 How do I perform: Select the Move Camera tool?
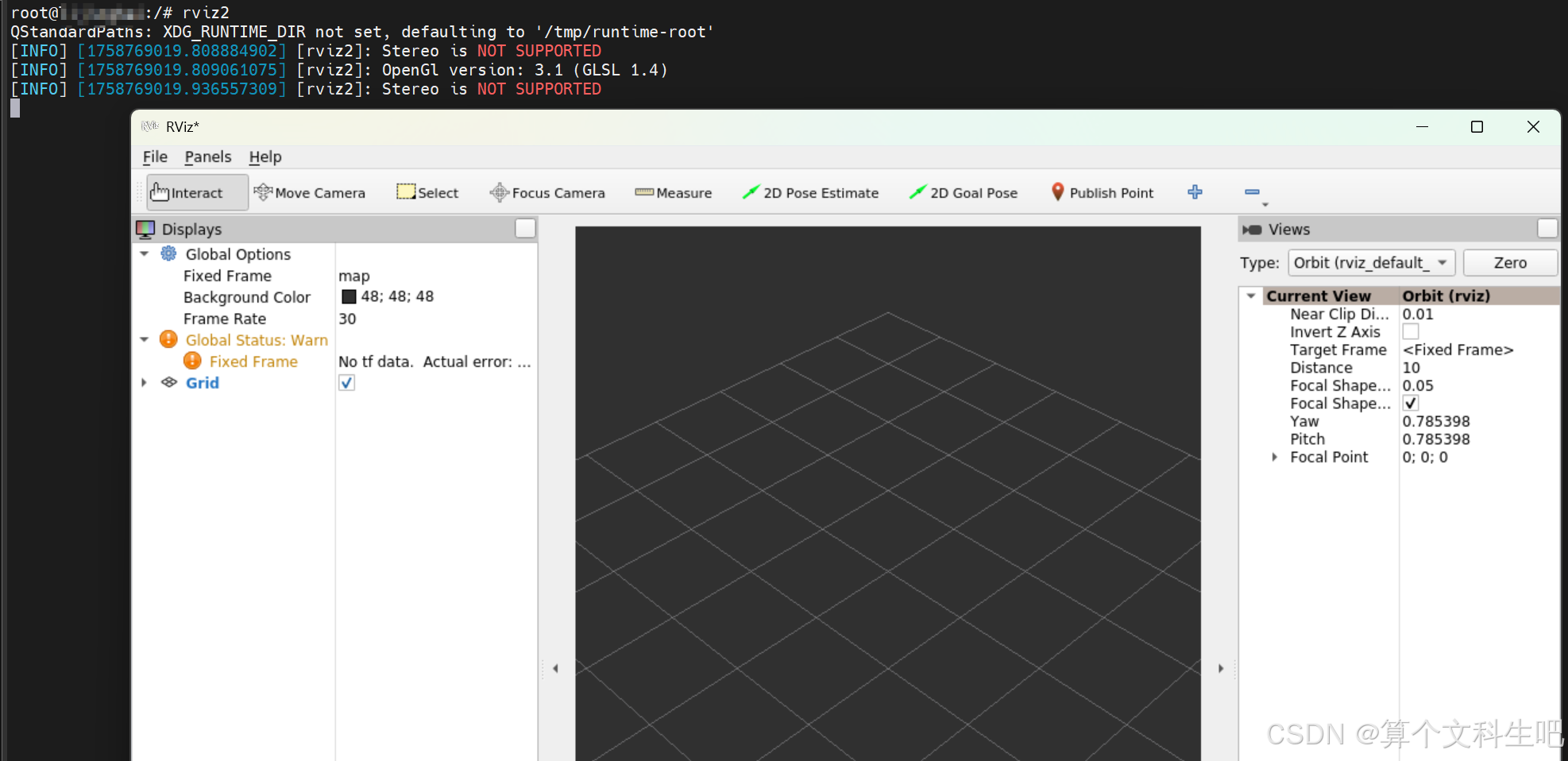click(309, 193)
